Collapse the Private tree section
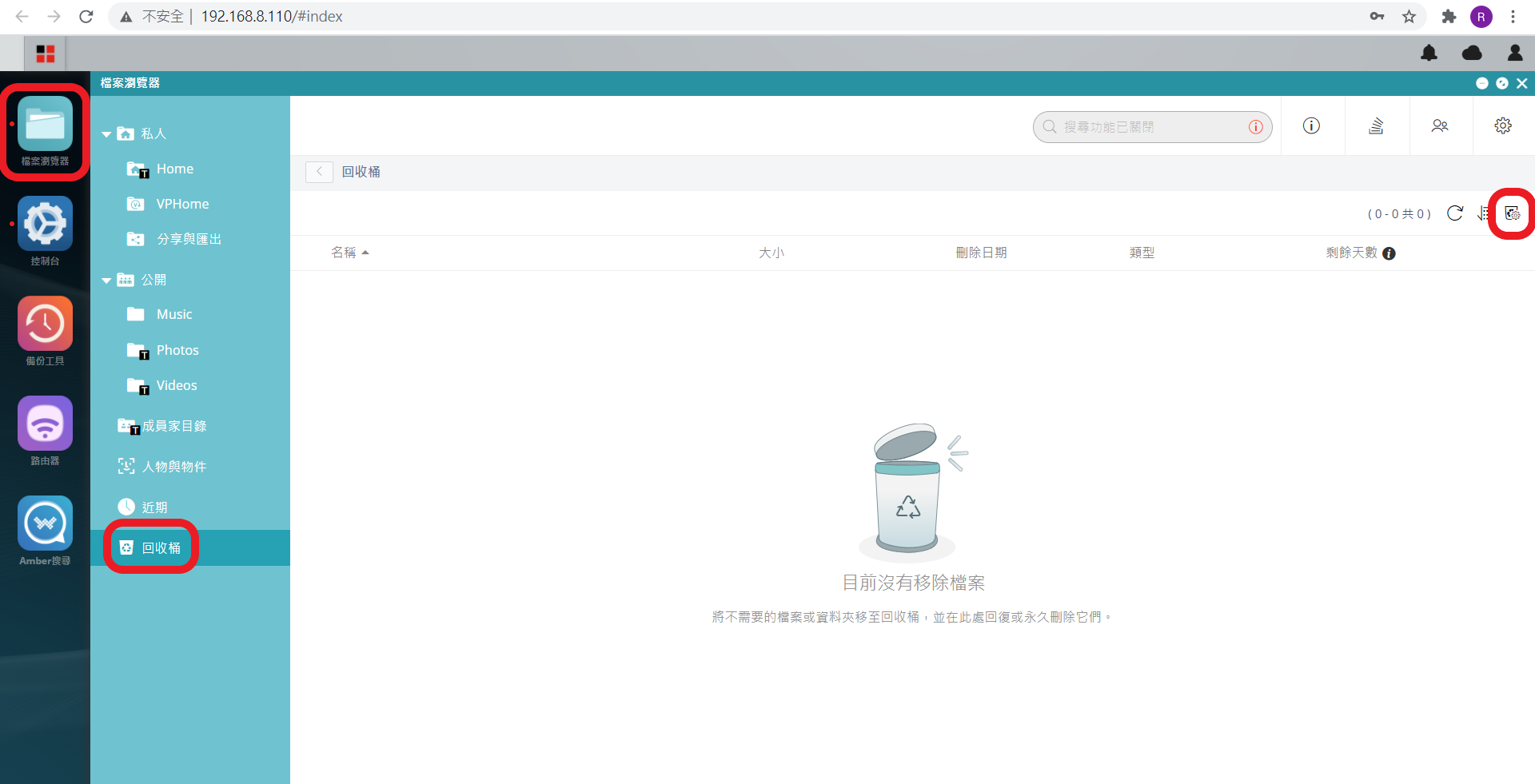Image resolution: width=1535 pixels, height=784 pixels. click(106, 134)
